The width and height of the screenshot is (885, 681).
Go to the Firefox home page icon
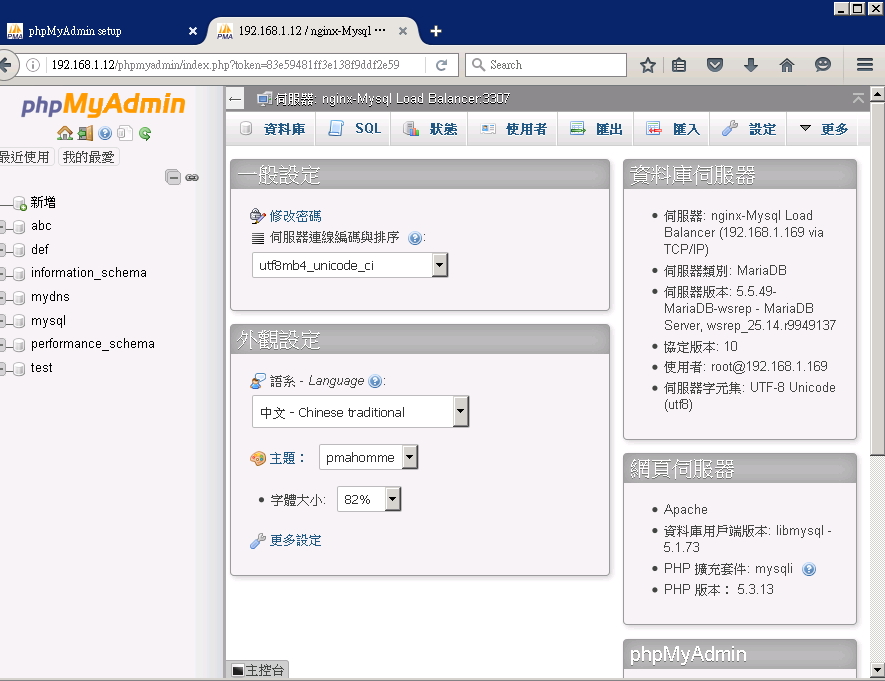point(786,65)
